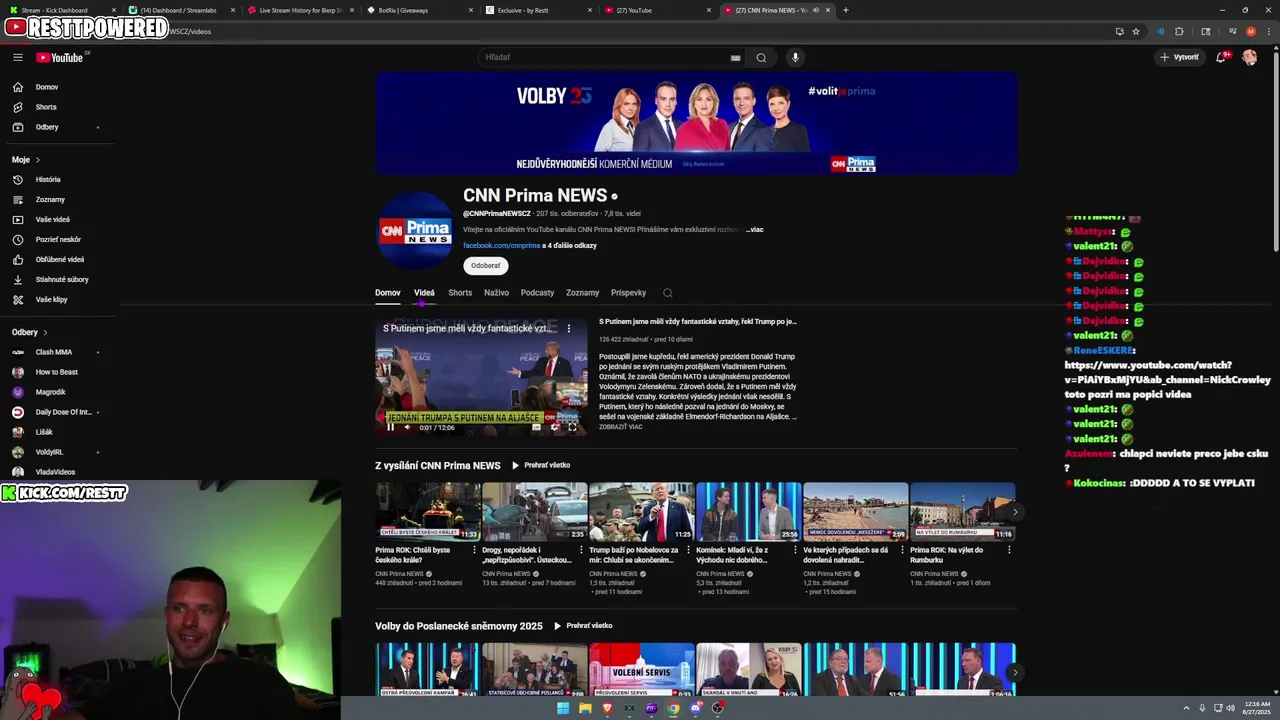Open facebook.com/cnnprima link
Screen dimensions: 1280x720
(x=501, y=246)
